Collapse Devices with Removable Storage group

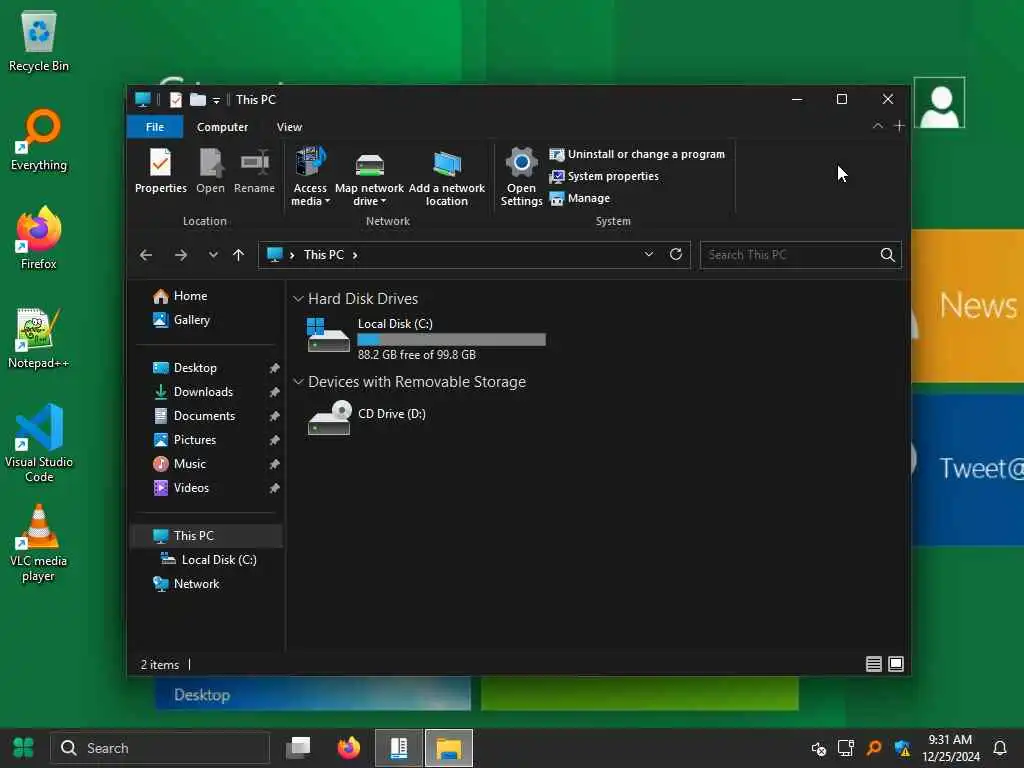tap(298, 381)
